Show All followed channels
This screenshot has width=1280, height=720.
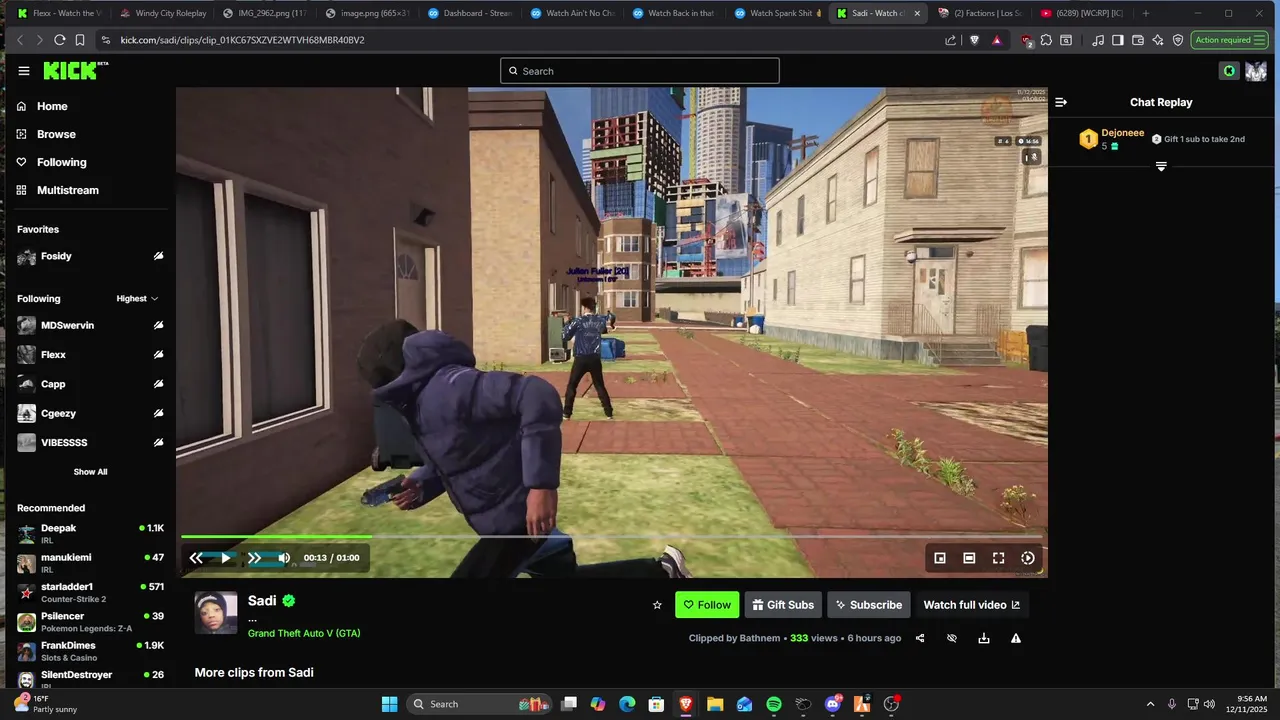pos(90,472)
